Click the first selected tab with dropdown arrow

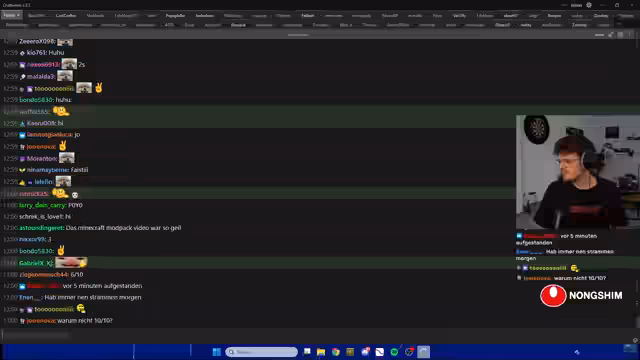coord(11,15)
